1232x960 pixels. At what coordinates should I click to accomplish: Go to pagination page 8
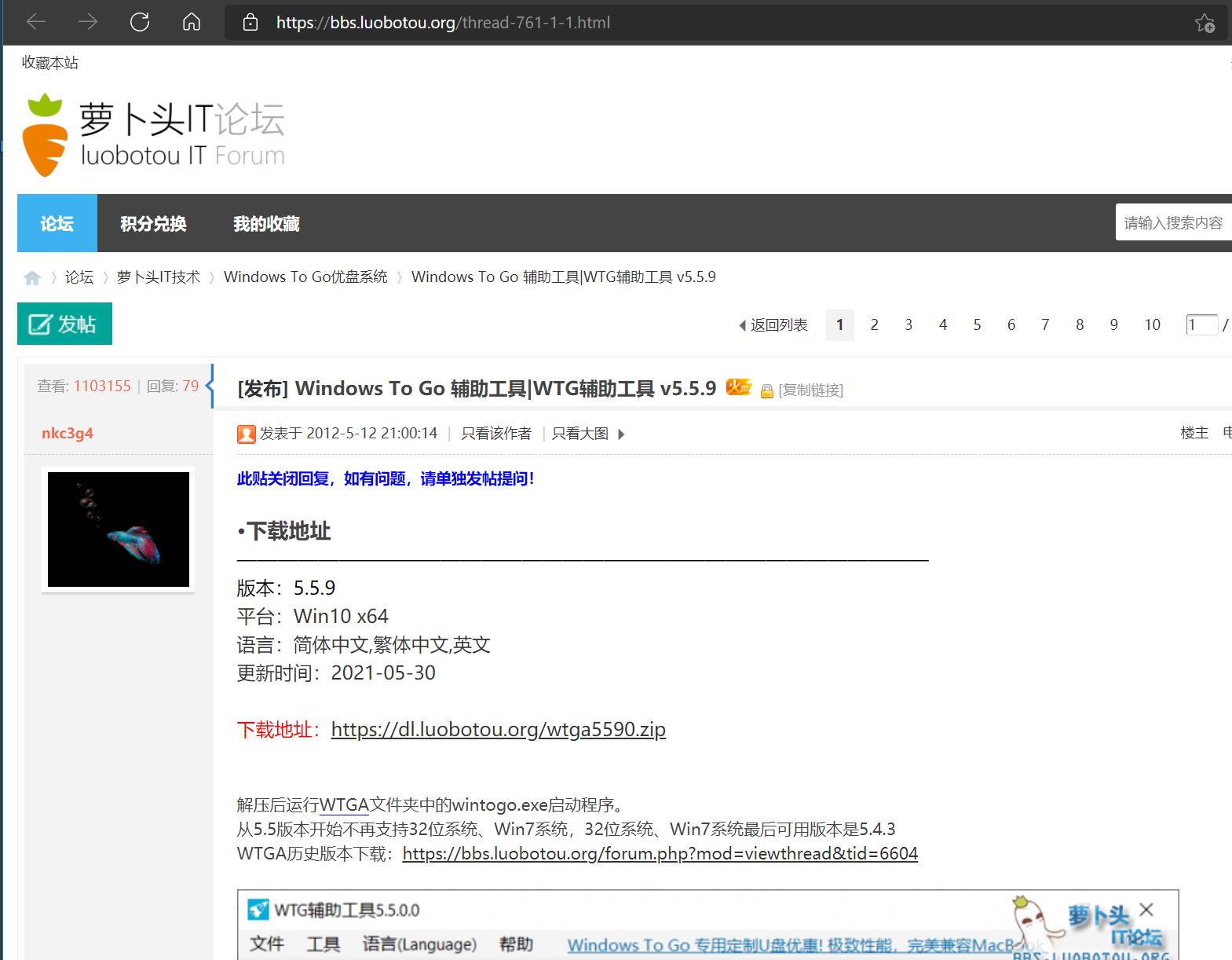pyautogui.click(x=1080, y=325)
